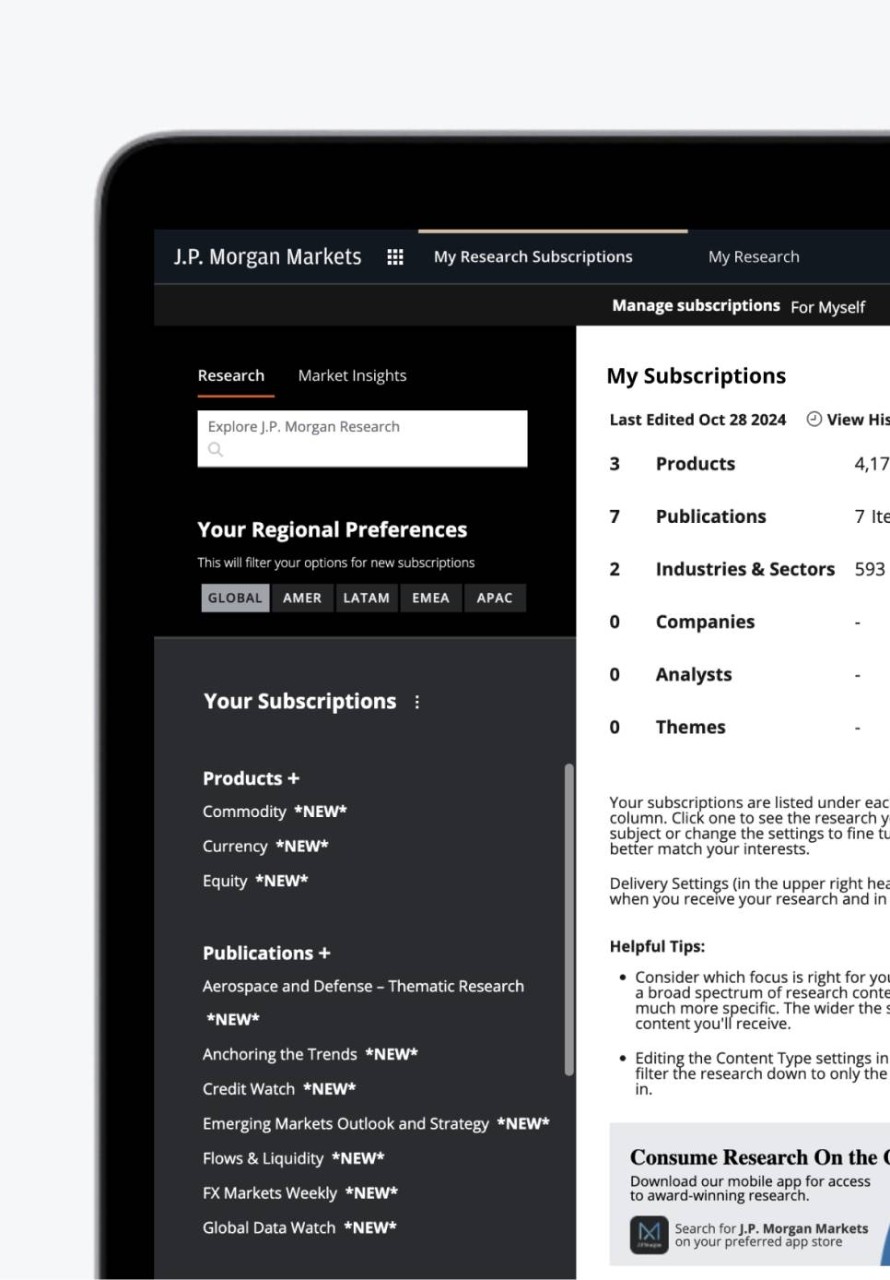Open the Your Subscriptions kebab menu
Viewport: 890px width, 1280px height.
coord(417,702)
